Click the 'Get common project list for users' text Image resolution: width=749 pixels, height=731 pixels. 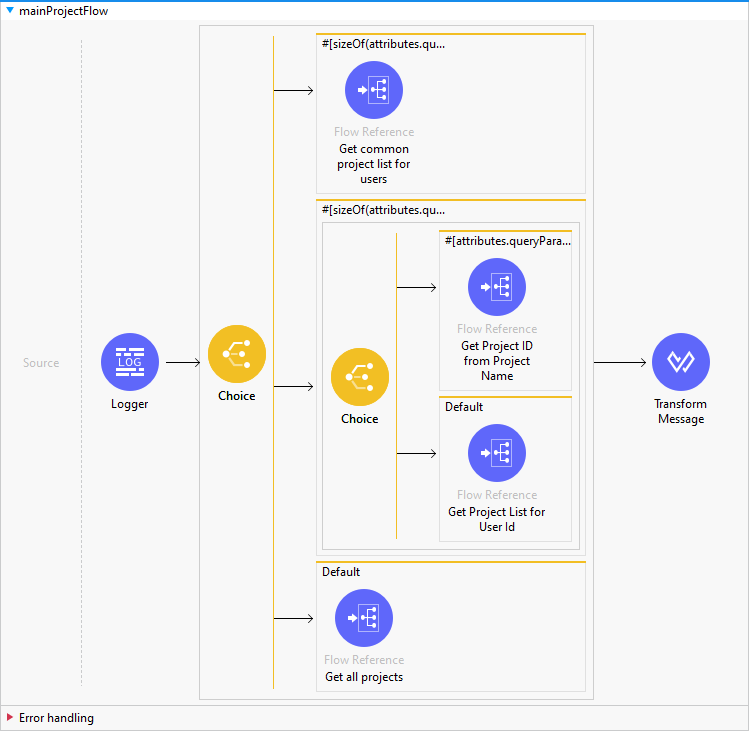pos(374,164)
